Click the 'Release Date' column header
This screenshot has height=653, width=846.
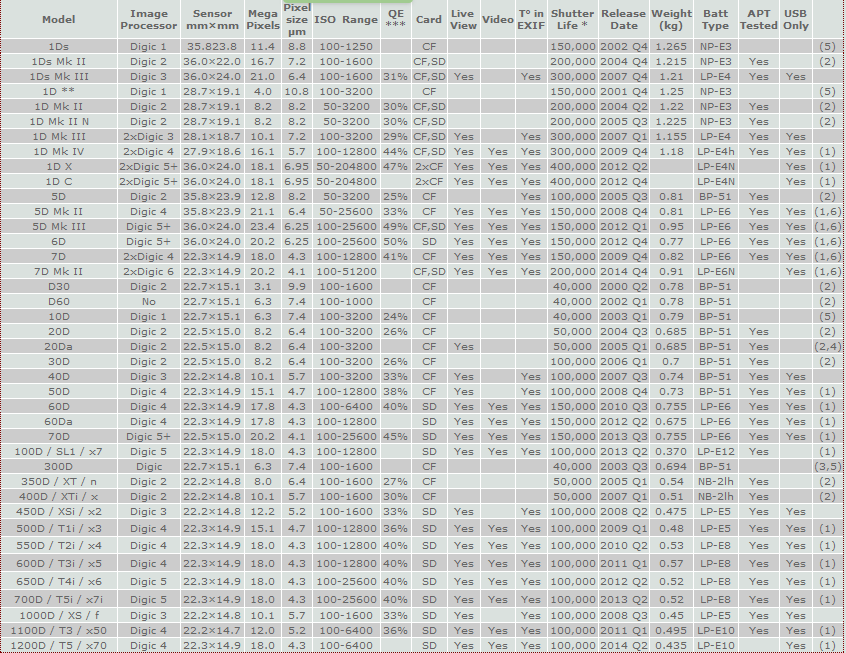coord(623,19)
